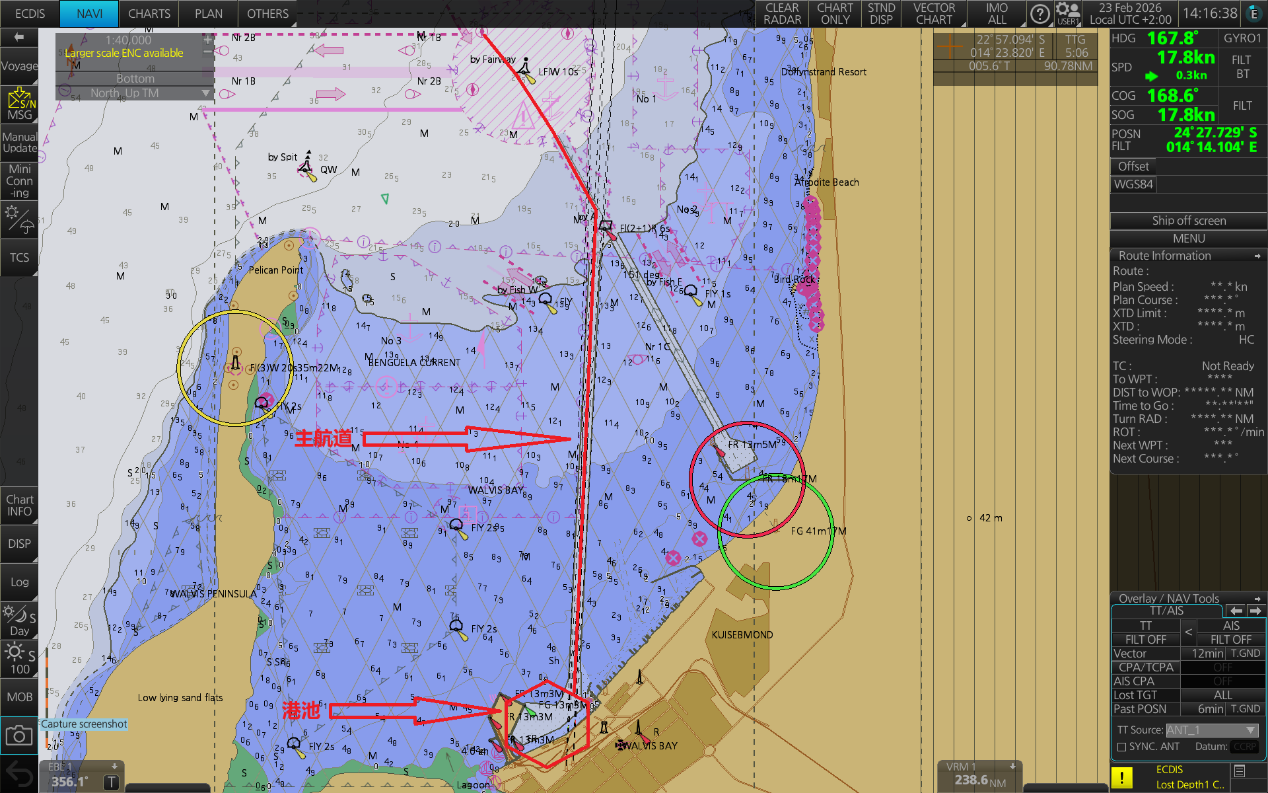This screenshot has height=793, width=1268.
Task: Click the Ship off screen button
Action: coord(1188,221)
